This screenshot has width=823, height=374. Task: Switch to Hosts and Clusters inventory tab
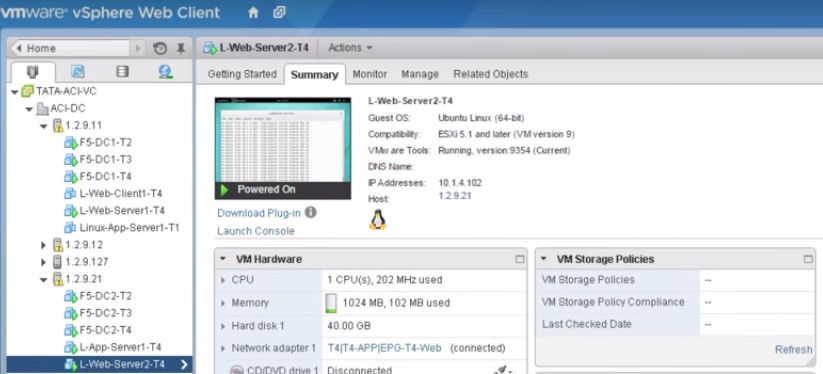pyautogui.click(x=33, y=72)
